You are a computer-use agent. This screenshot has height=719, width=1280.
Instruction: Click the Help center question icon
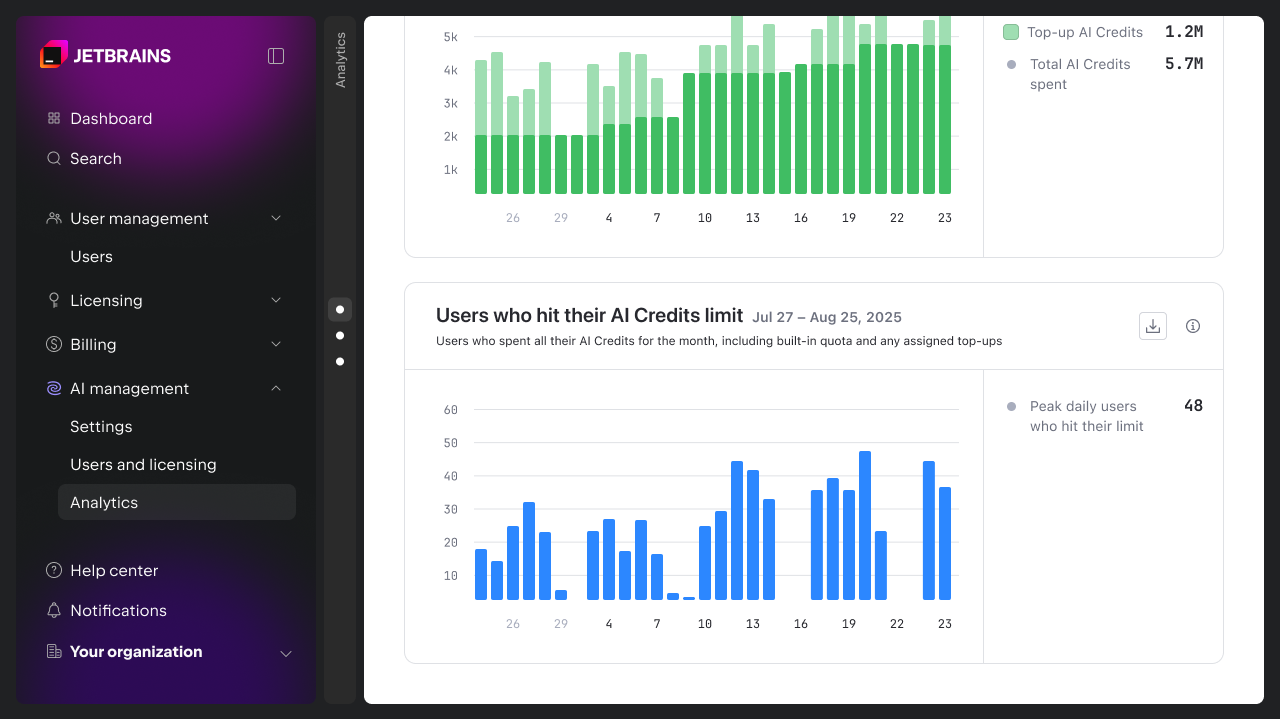[54, 570]
